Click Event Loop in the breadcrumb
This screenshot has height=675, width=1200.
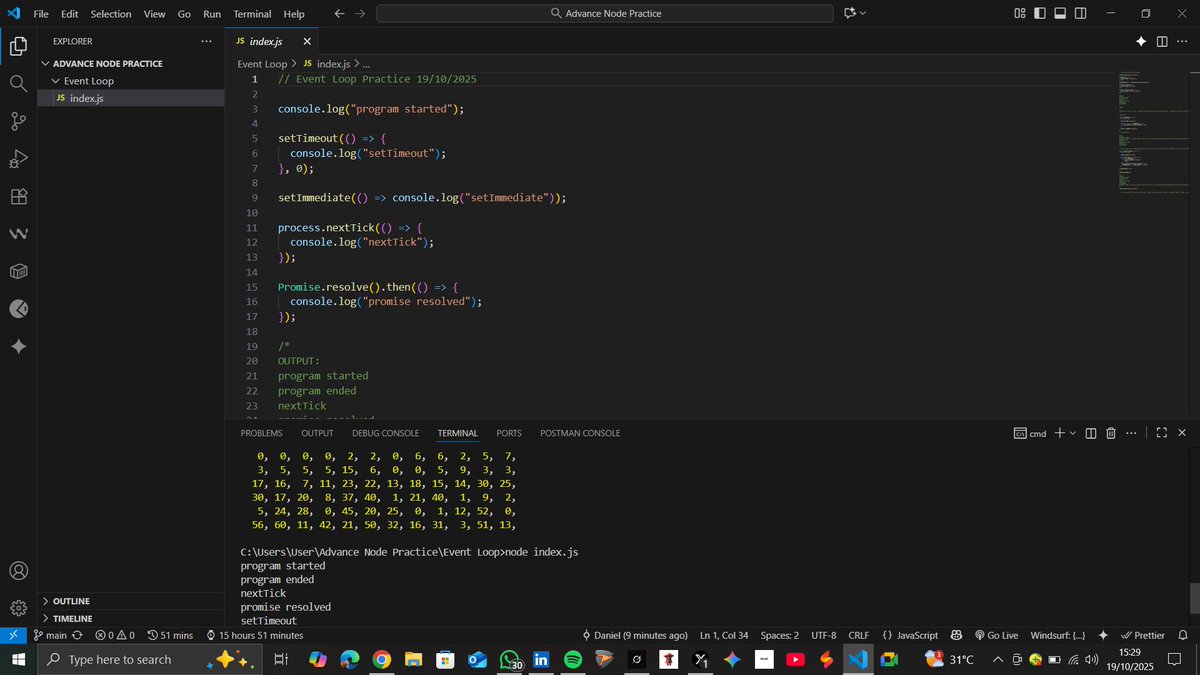click(262, 63)
